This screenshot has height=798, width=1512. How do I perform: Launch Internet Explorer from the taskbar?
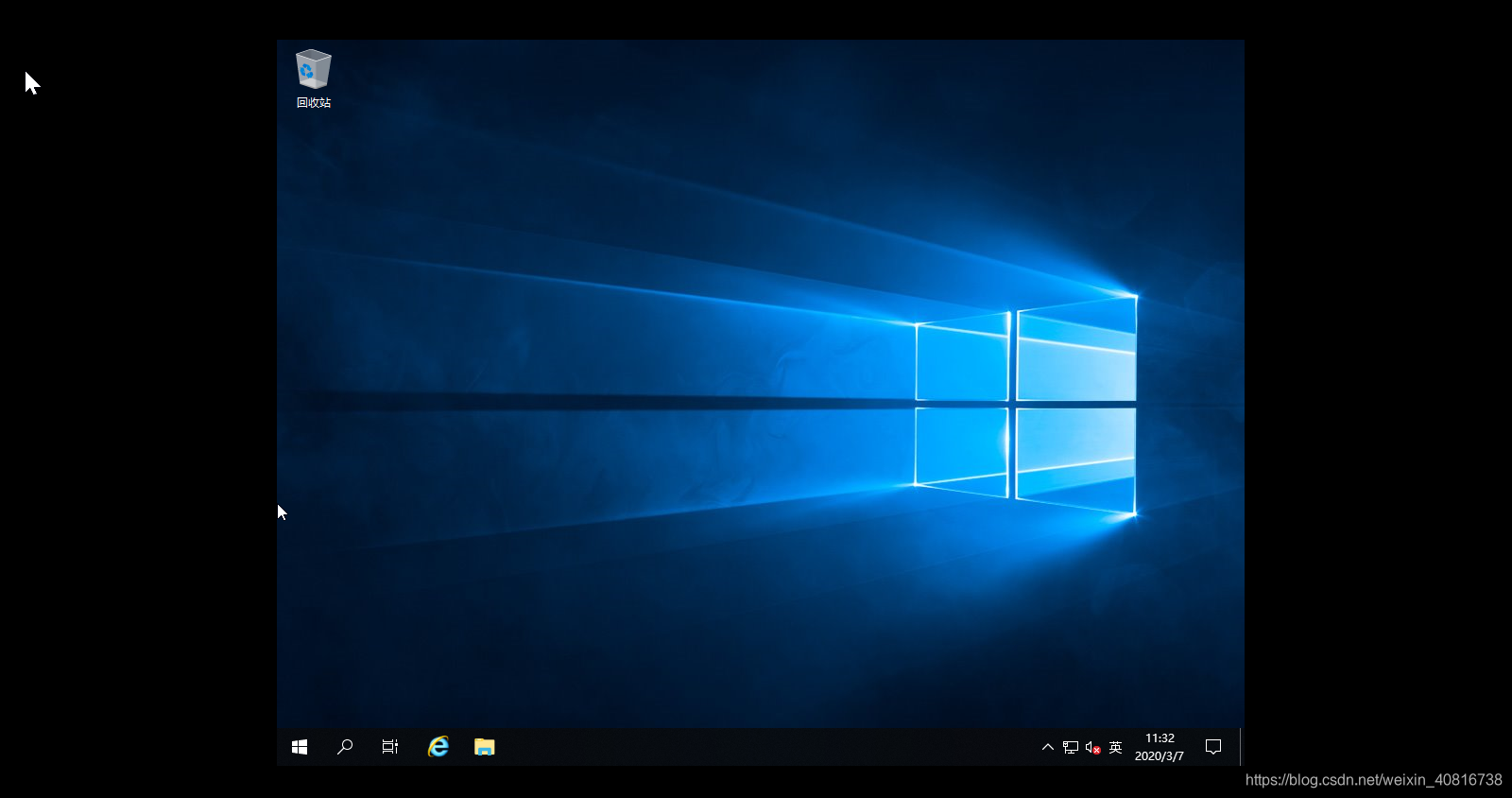(x=438, y=747)
